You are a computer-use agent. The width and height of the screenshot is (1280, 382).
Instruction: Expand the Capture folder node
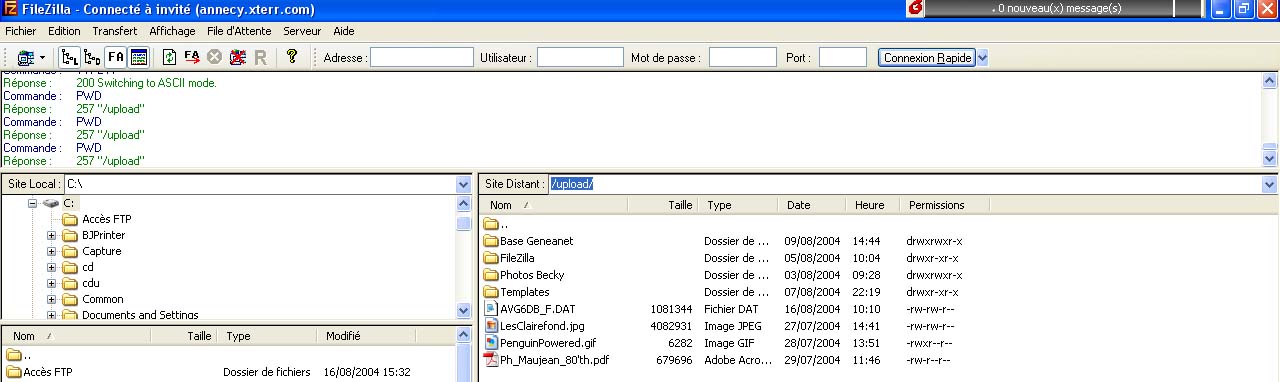point(51,251)
